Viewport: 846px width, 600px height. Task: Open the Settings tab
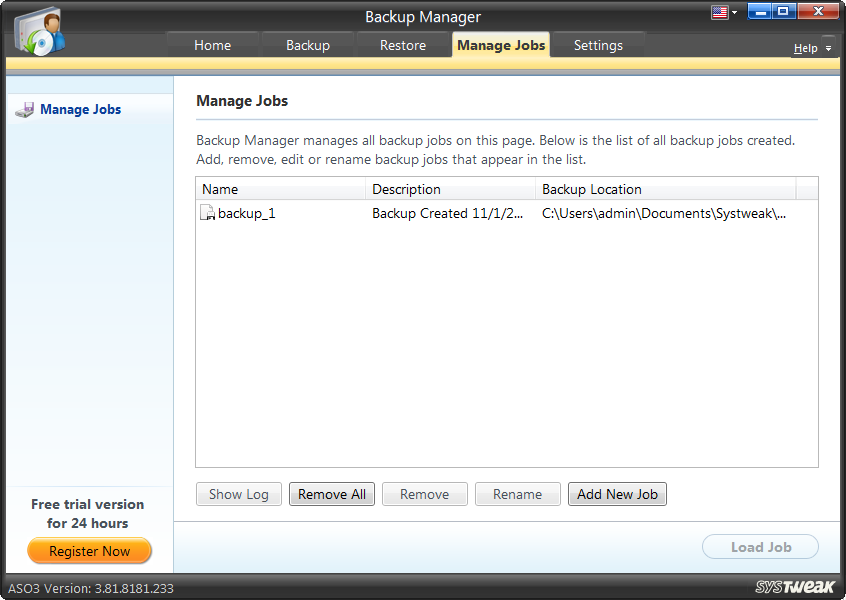pos(598,45)
